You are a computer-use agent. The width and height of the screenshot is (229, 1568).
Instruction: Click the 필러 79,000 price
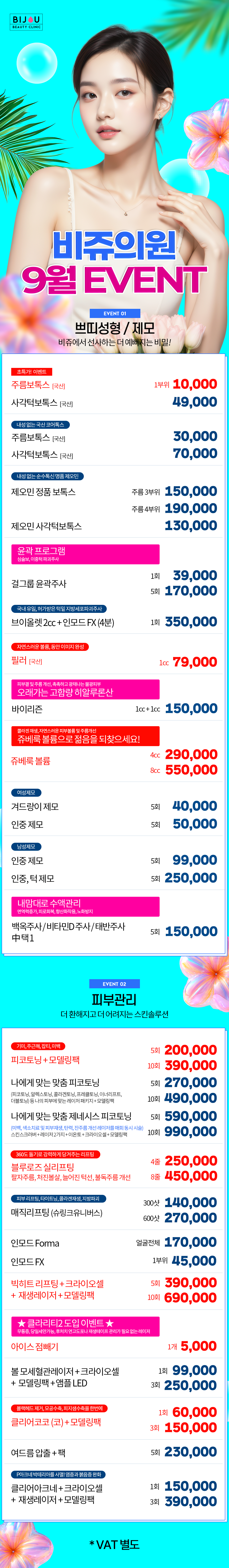pos(195,662)
